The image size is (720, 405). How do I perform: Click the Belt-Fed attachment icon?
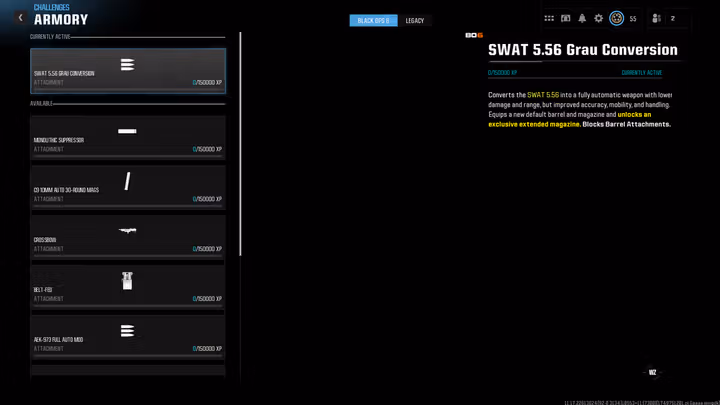coord(127,281)
